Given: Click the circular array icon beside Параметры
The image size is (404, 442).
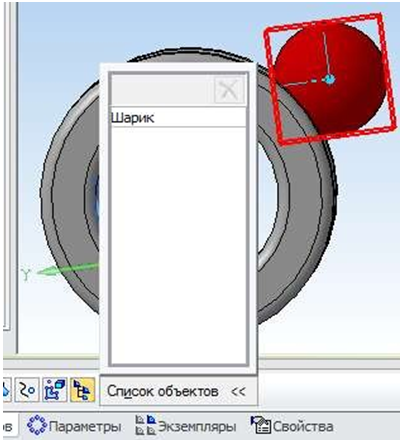Looking at the screenshot, I should pyautogui.click(x=37, y=425).
